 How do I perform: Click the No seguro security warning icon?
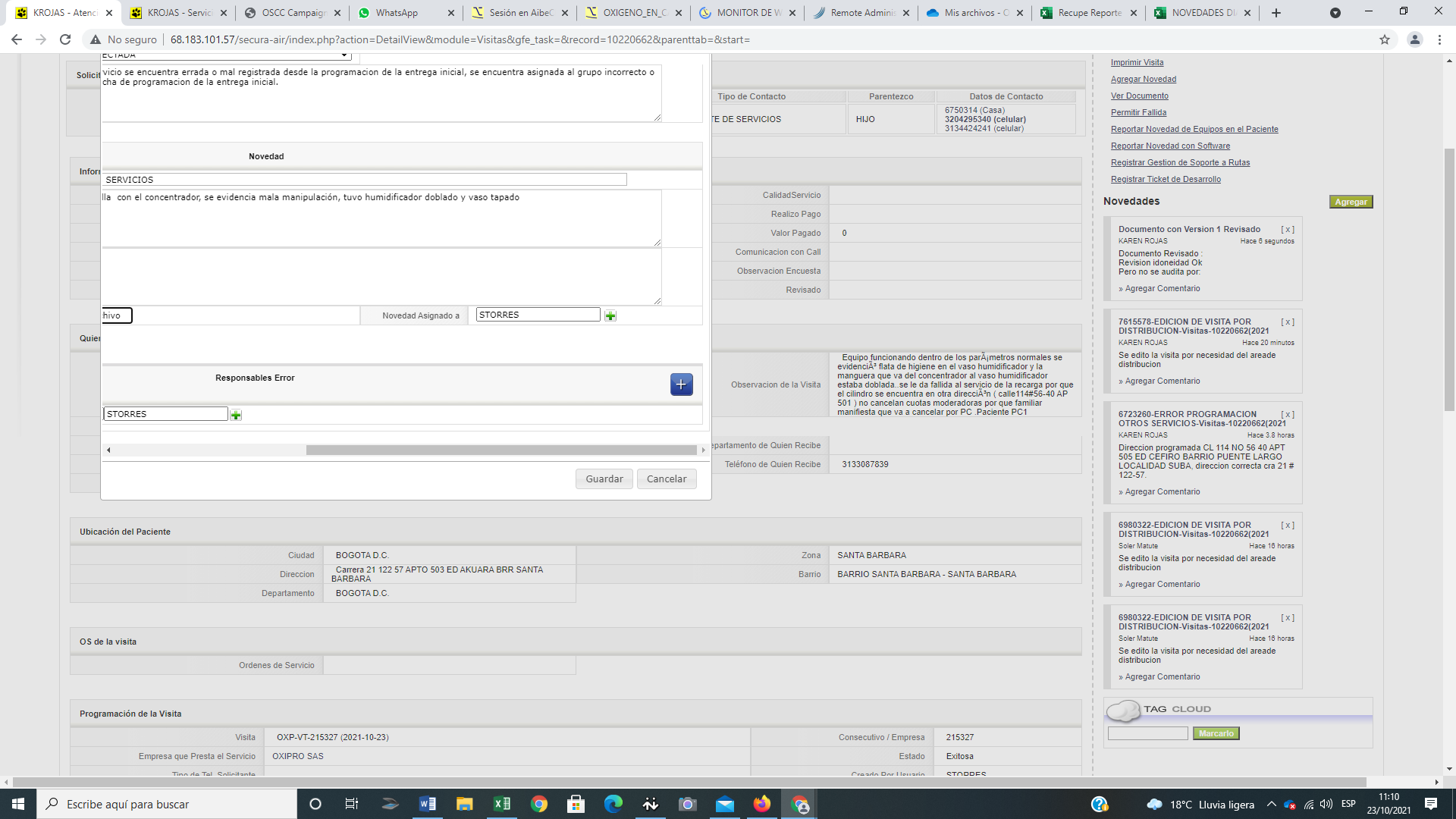coord(96,39)
